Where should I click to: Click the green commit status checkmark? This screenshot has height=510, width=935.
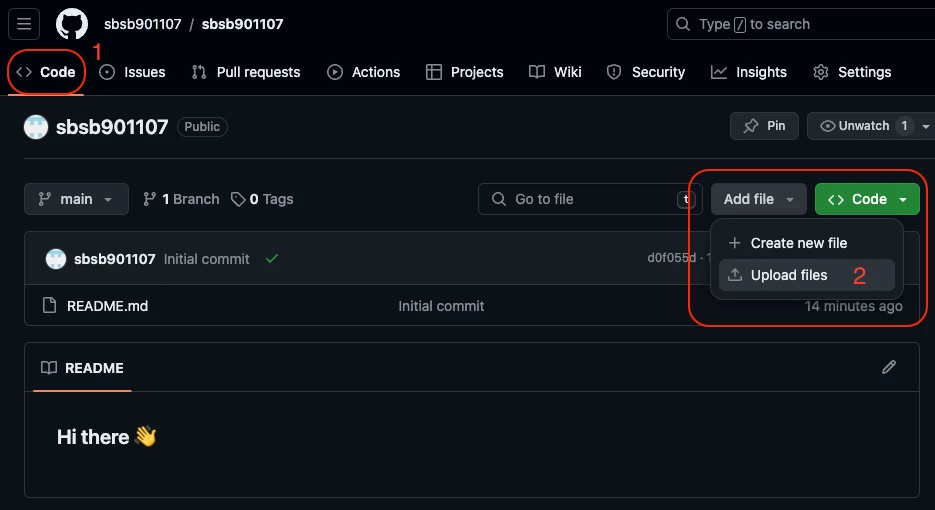click(x=272, y=258)
